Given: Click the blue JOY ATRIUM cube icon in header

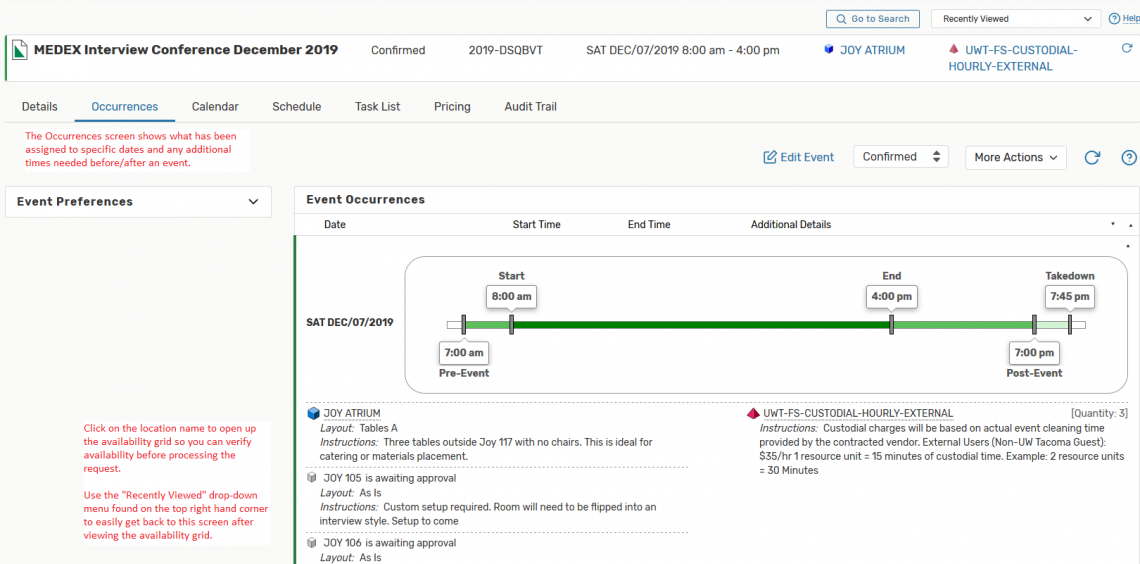Looking at the screenshot, I should coord(829,50).
